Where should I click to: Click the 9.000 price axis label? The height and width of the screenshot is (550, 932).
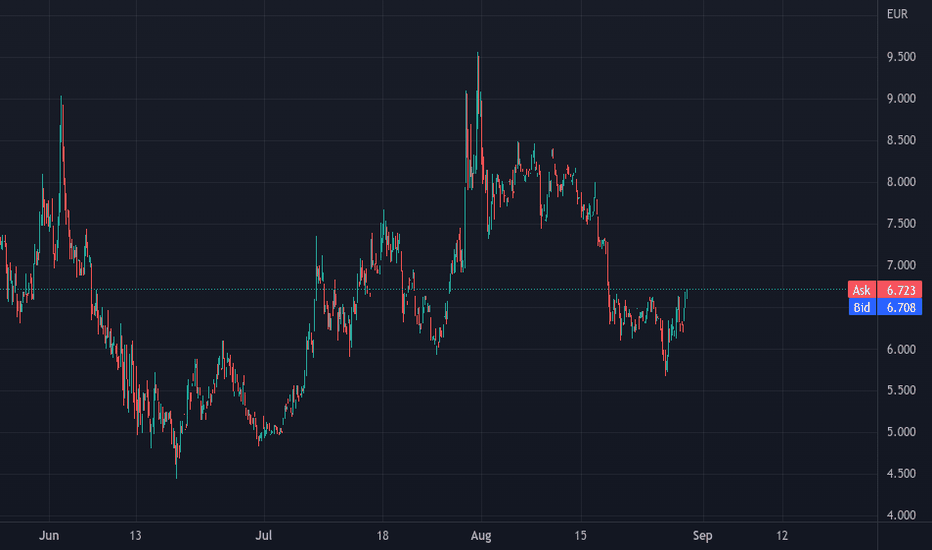(901, 99)
